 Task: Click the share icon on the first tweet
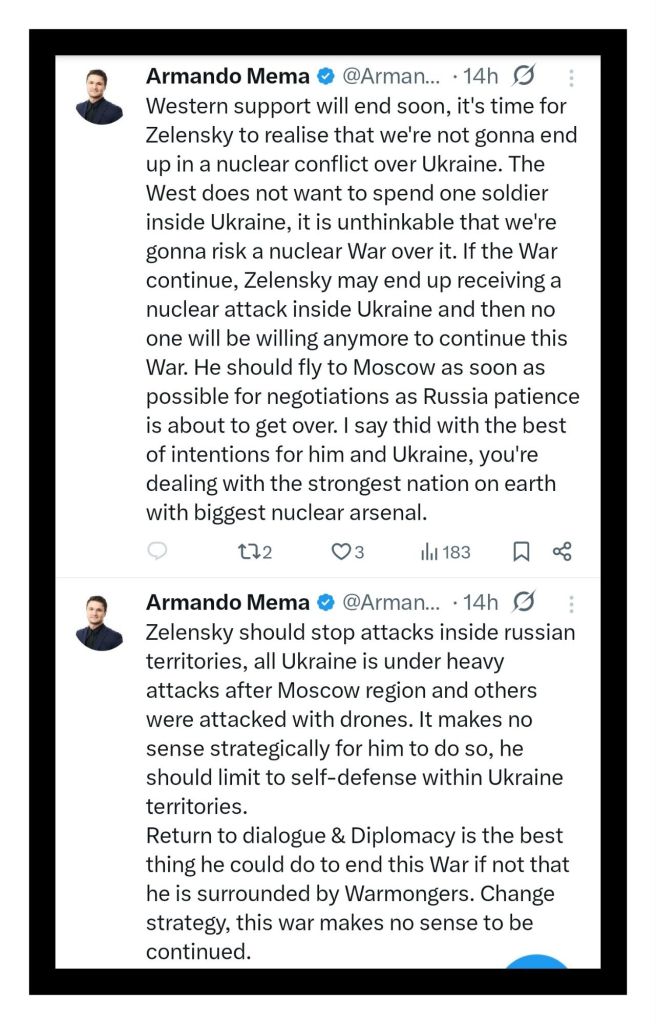coord(562,551)
